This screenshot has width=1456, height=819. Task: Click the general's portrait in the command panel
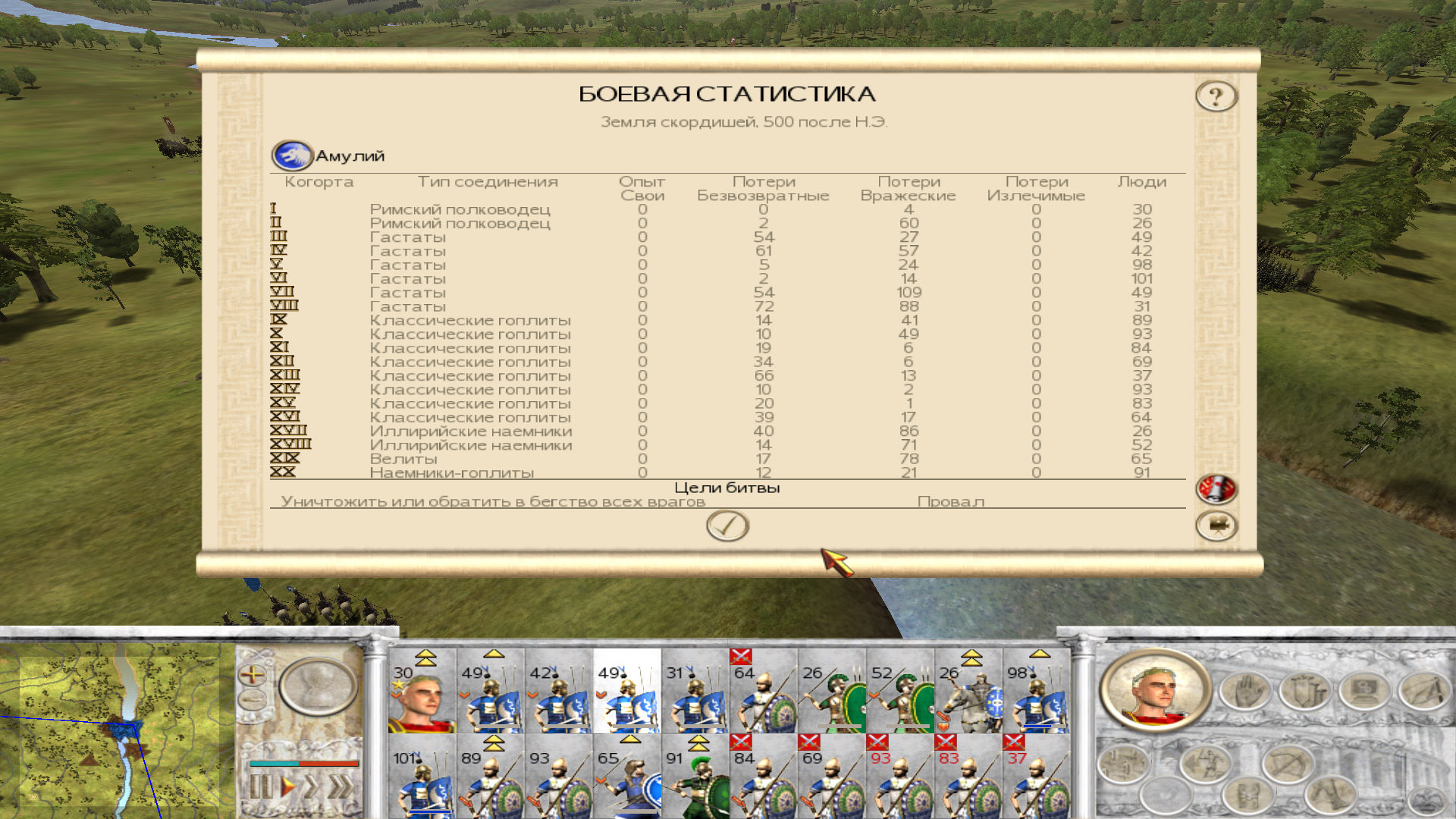pyautogui.click(x=1155, y=690)
